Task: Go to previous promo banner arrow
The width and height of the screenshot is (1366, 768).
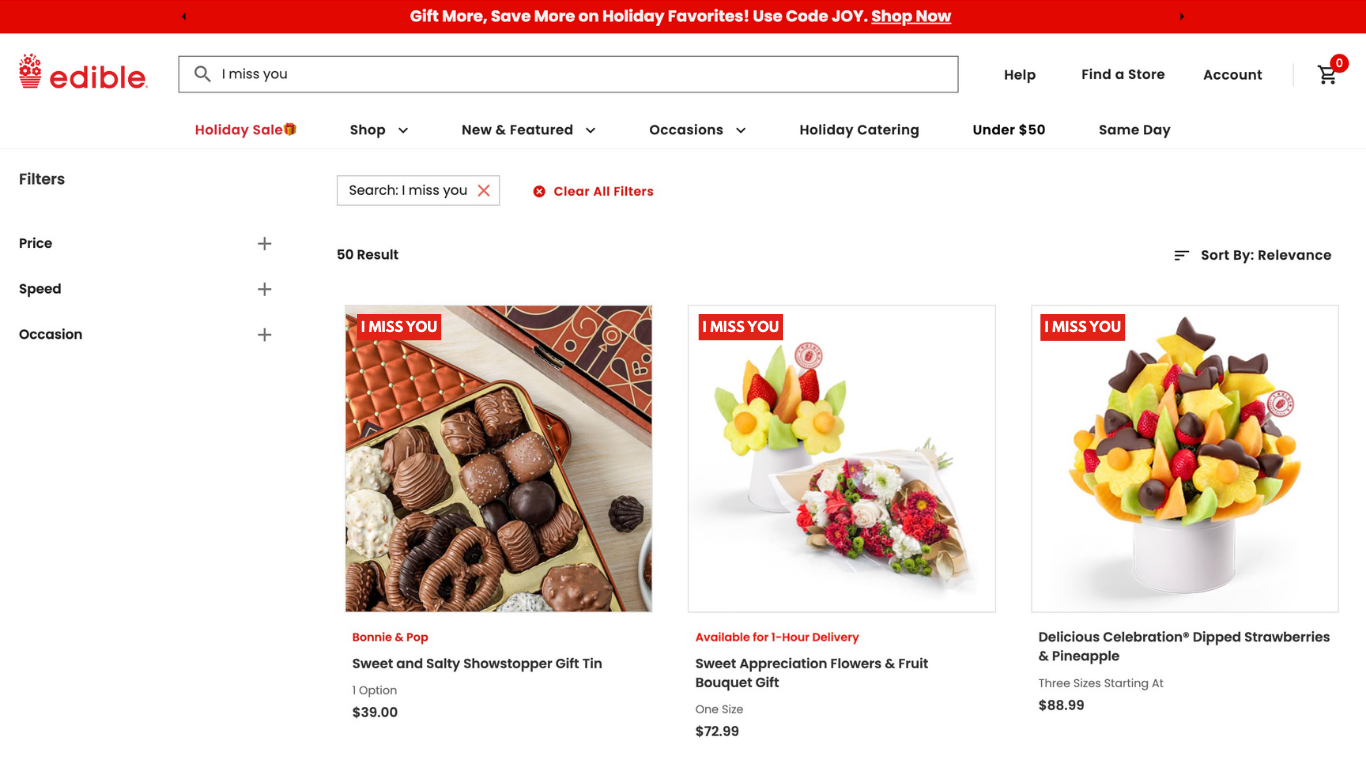Action: pyautogui.click(x=184, y=16)
